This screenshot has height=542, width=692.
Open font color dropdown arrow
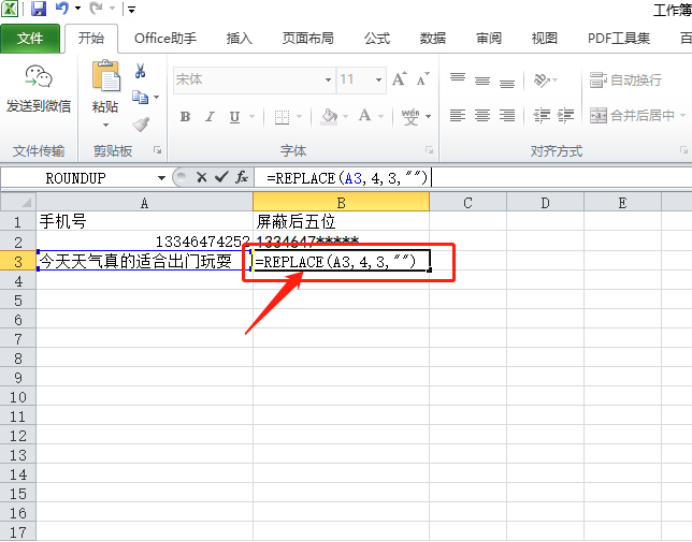coord(381,117)
